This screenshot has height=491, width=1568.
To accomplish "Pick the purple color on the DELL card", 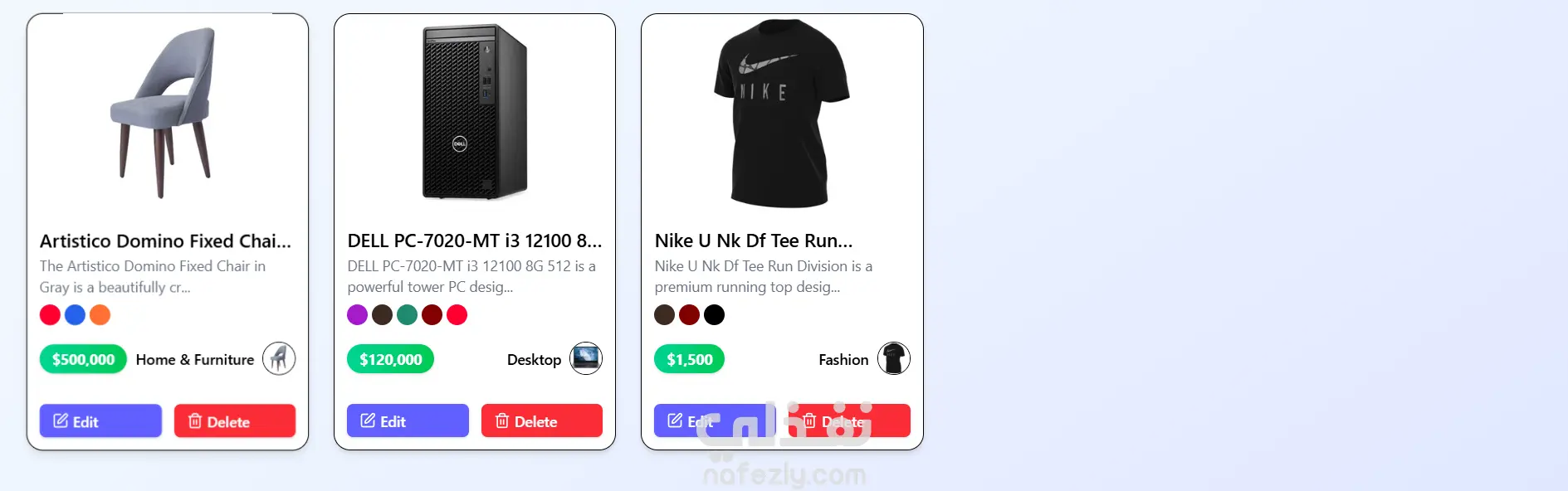I will coord(357,315).
